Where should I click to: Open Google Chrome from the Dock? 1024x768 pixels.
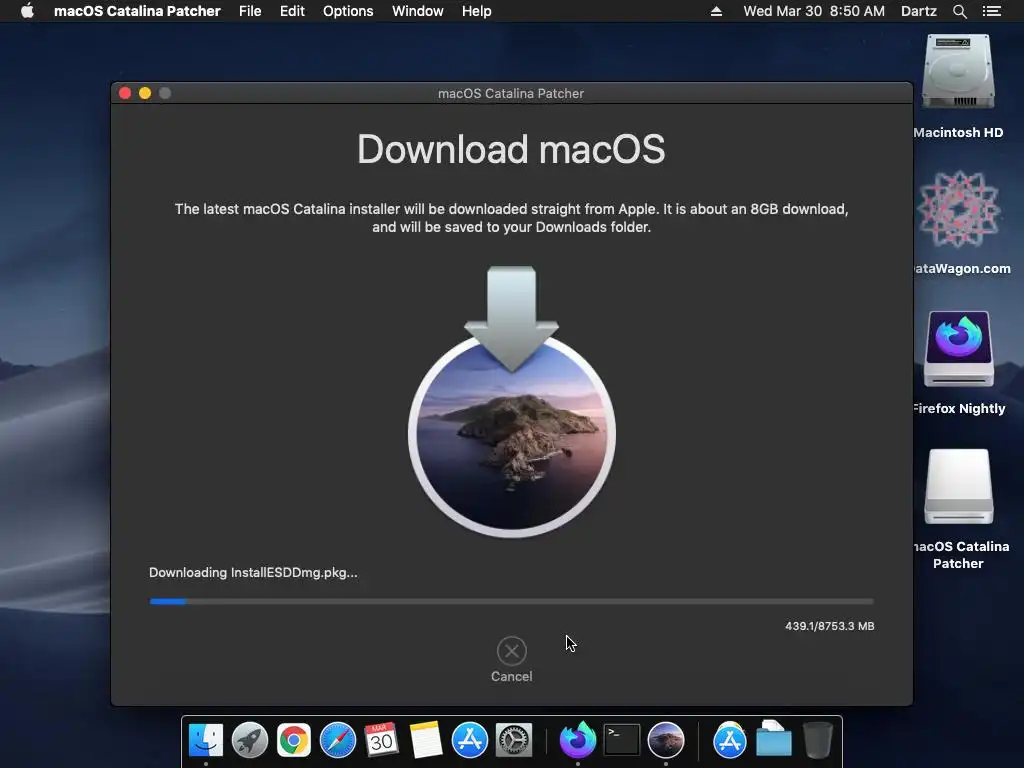click(294, 740)
